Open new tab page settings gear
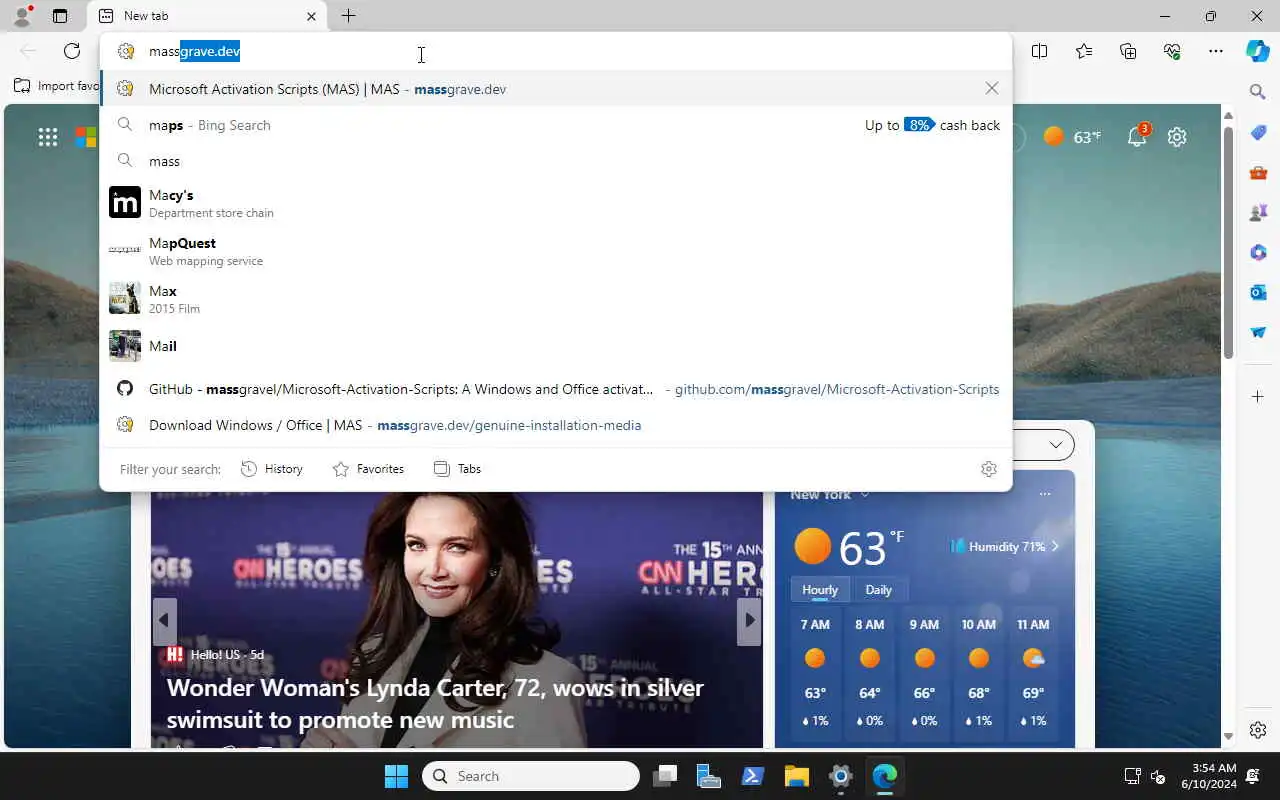Image resolution: width=1280 pixels, height=800 pixels. 1177,137
